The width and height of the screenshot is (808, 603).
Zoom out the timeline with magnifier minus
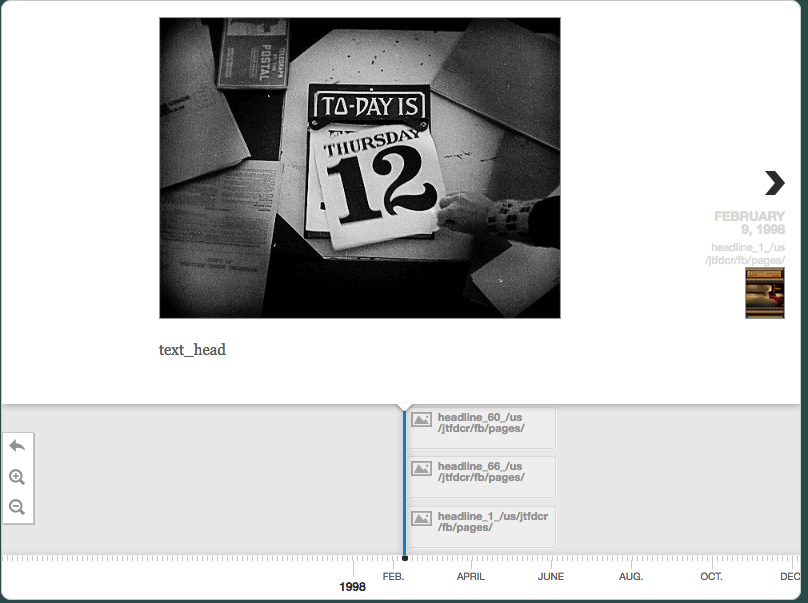(x=17, y=507)
